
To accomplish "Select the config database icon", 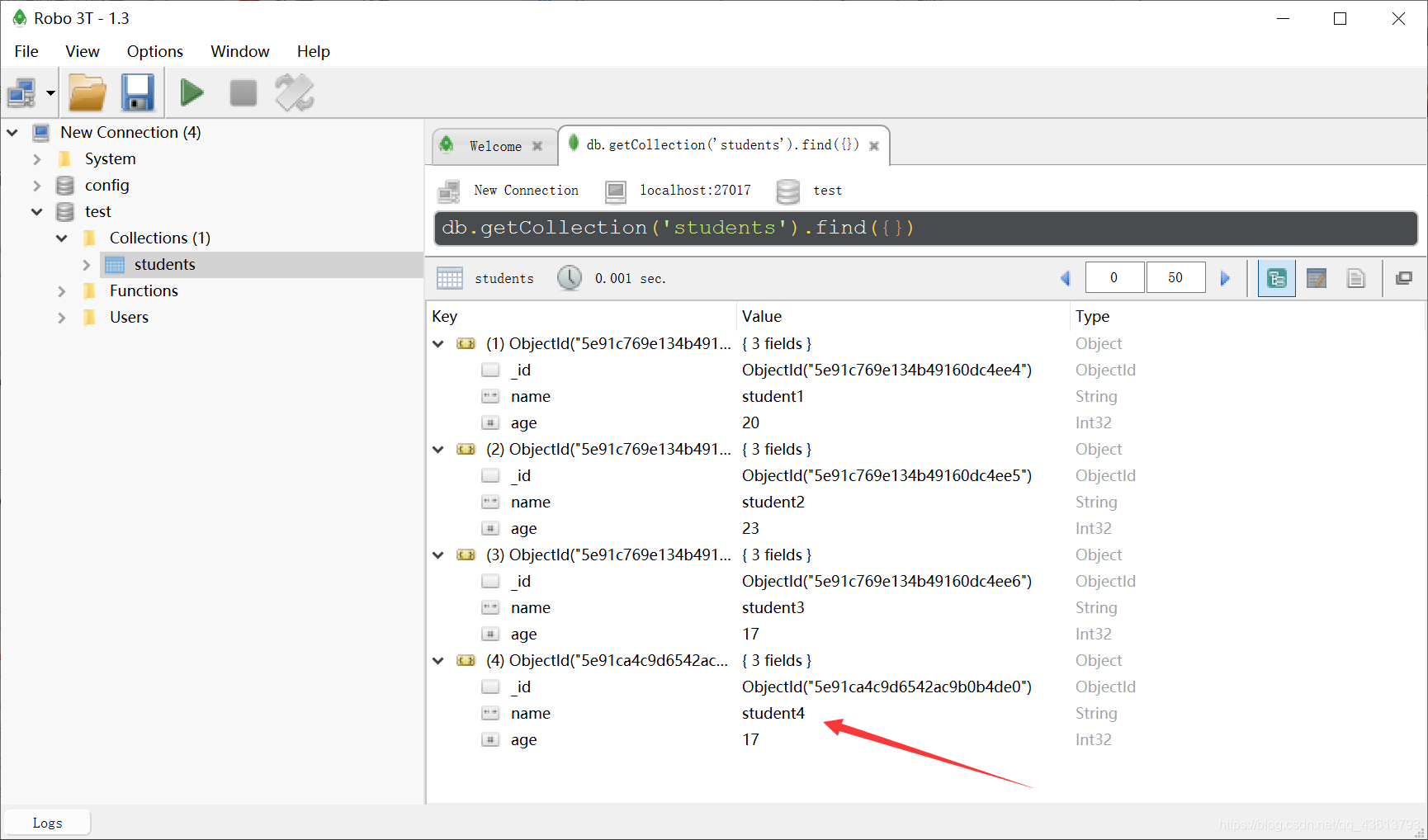I will 65,185.
